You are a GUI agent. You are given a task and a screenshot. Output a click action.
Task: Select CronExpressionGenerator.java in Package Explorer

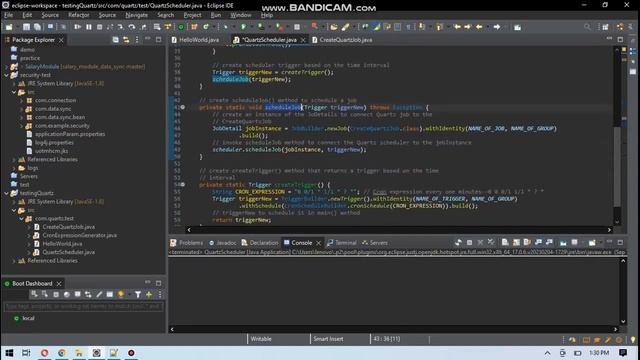coord(80,236)
